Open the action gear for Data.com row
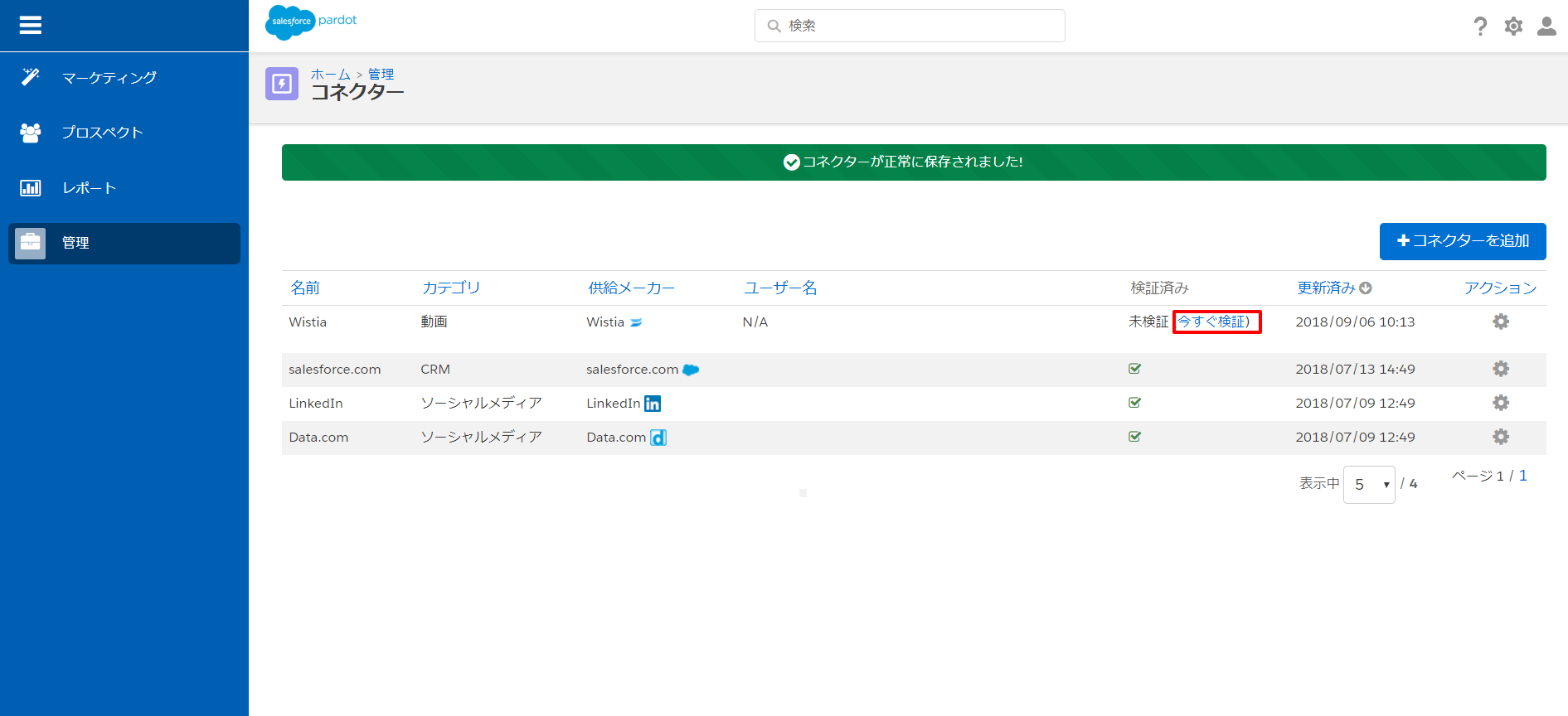Viewport: 1568px width, 716px height. point(1500,437)
